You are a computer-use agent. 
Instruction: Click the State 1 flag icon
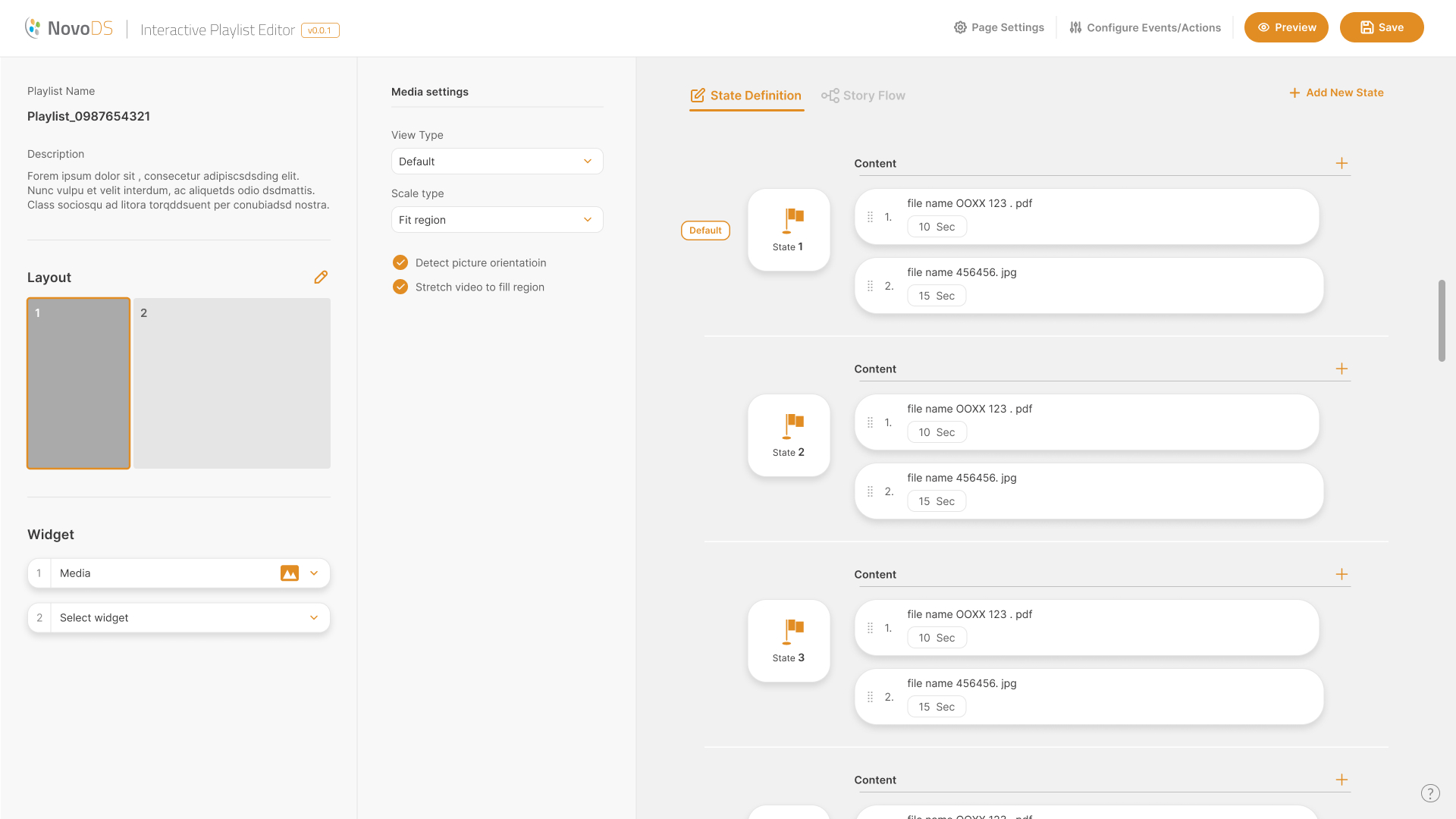(792, 220)
